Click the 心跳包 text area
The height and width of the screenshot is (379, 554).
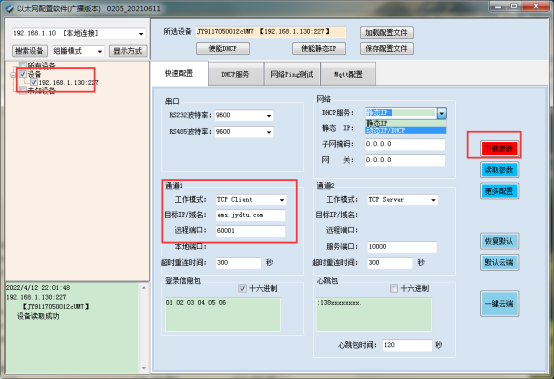[374, 315]
